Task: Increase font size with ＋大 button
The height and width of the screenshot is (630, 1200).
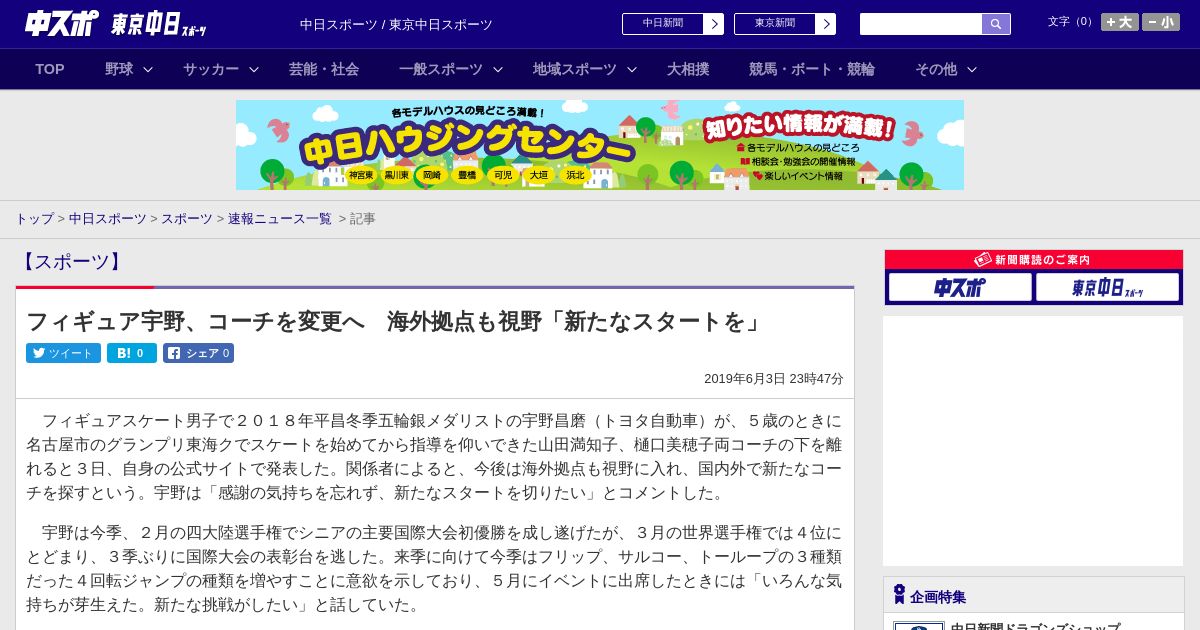Action: [1120, 22]
